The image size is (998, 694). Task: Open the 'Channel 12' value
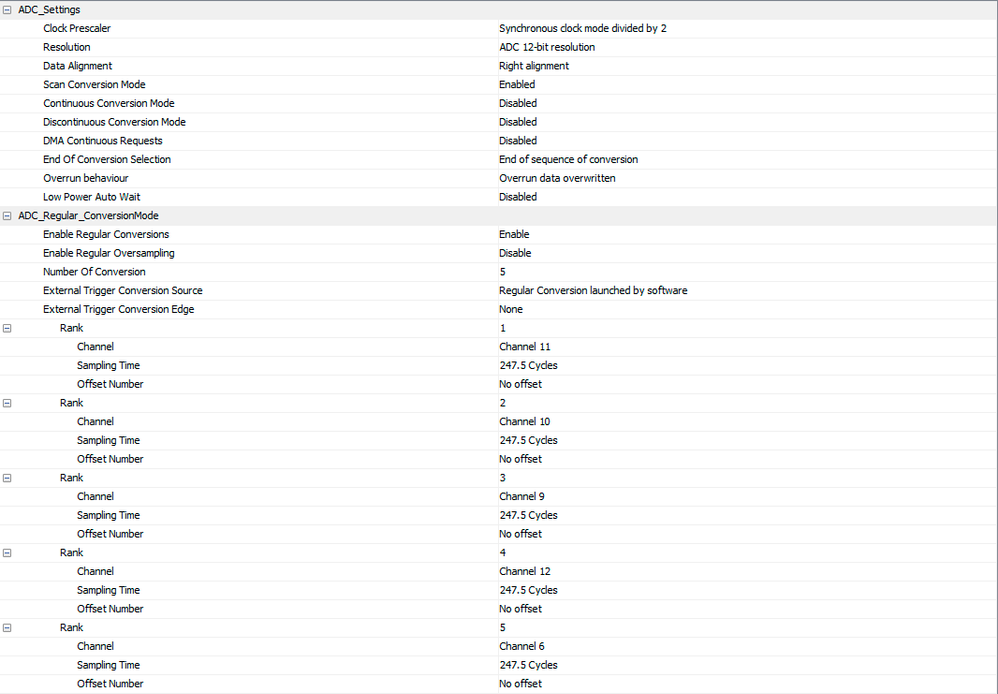pos(524,572)
